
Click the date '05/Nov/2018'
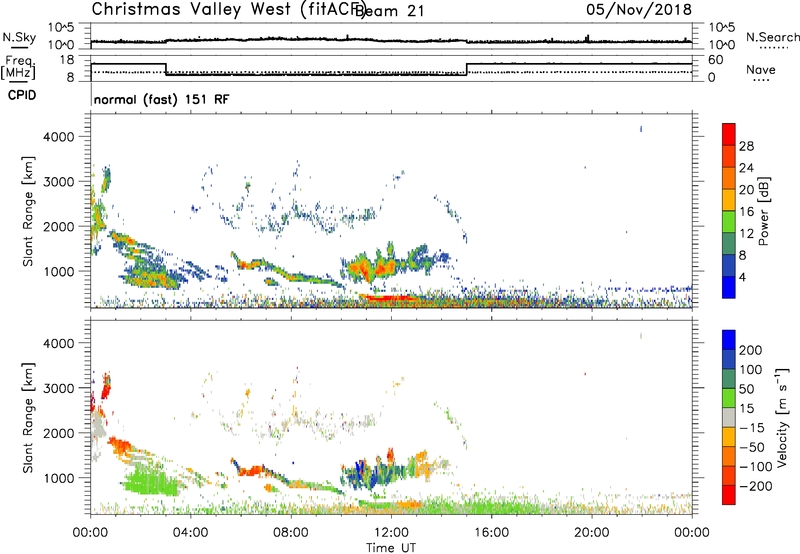(x=639, y=10)
